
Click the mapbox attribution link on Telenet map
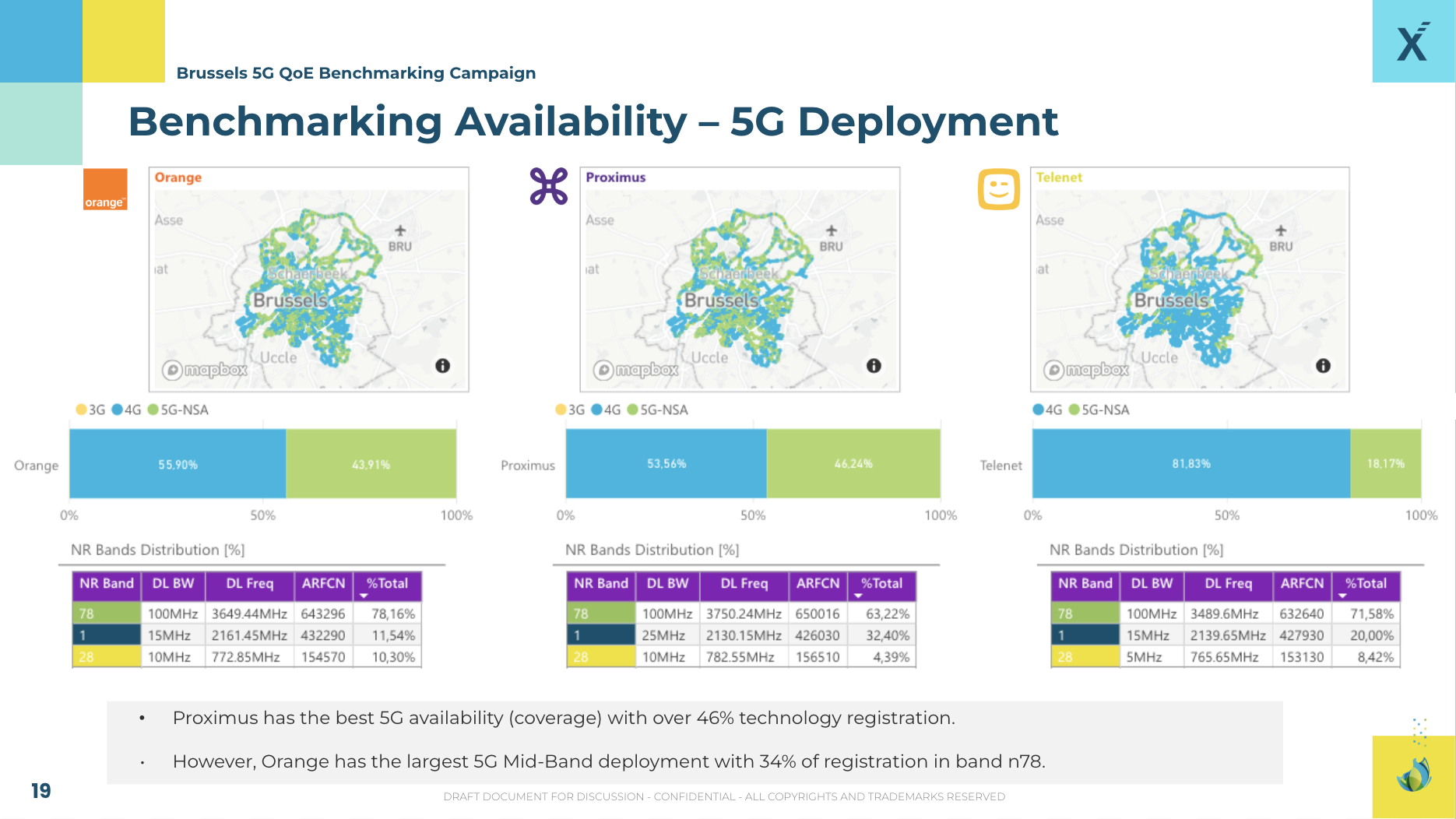[1098, 371]
